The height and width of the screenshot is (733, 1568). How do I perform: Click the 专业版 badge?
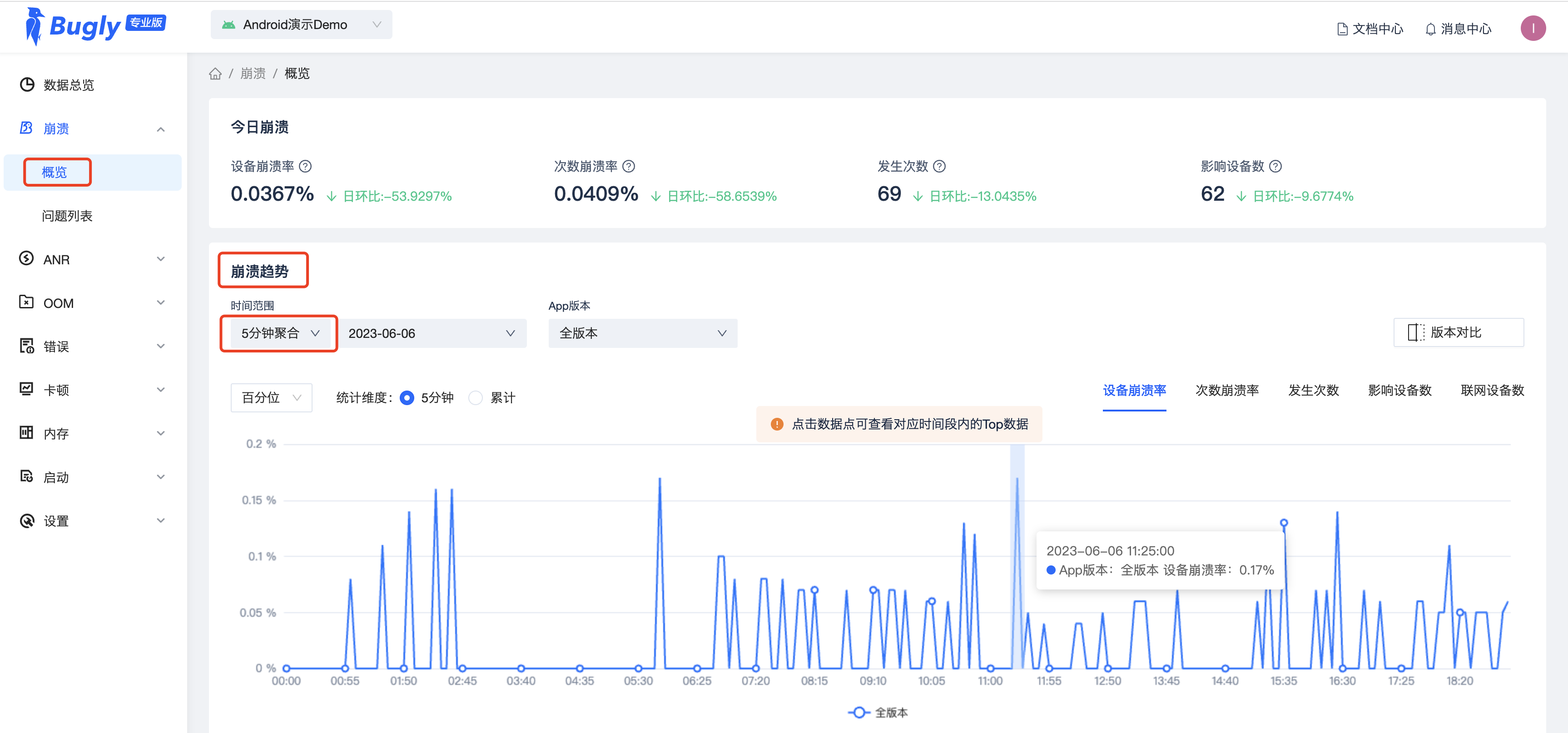pyautogui.click(x=145, y=23)
